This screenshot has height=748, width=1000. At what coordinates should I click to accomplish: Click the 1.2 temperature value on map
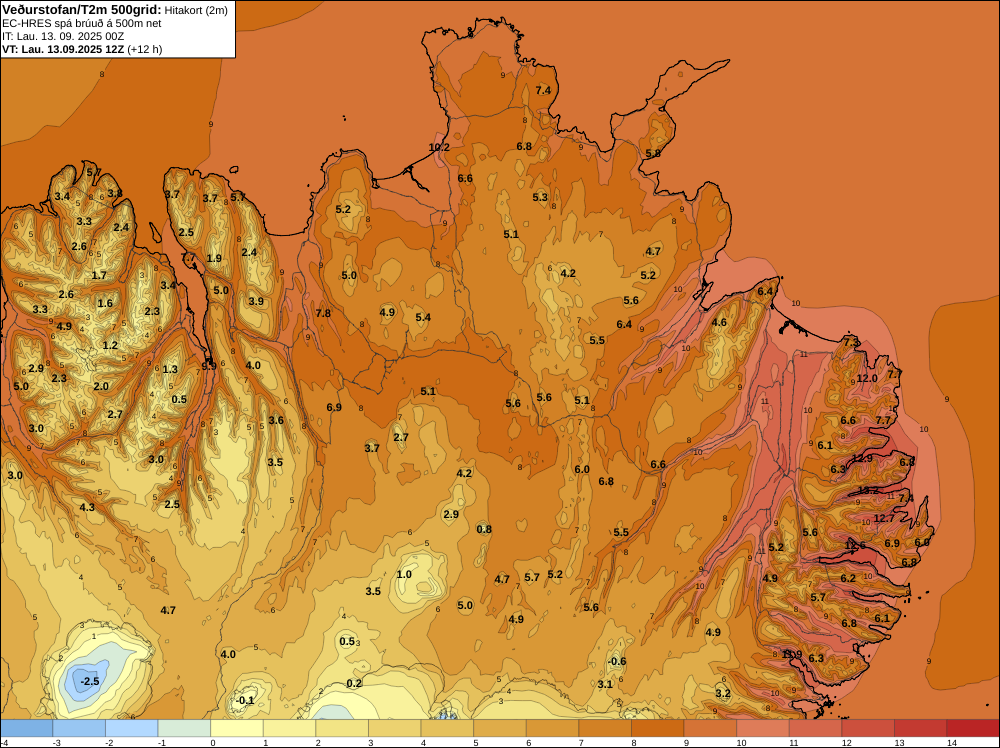(x=110, y=346)
